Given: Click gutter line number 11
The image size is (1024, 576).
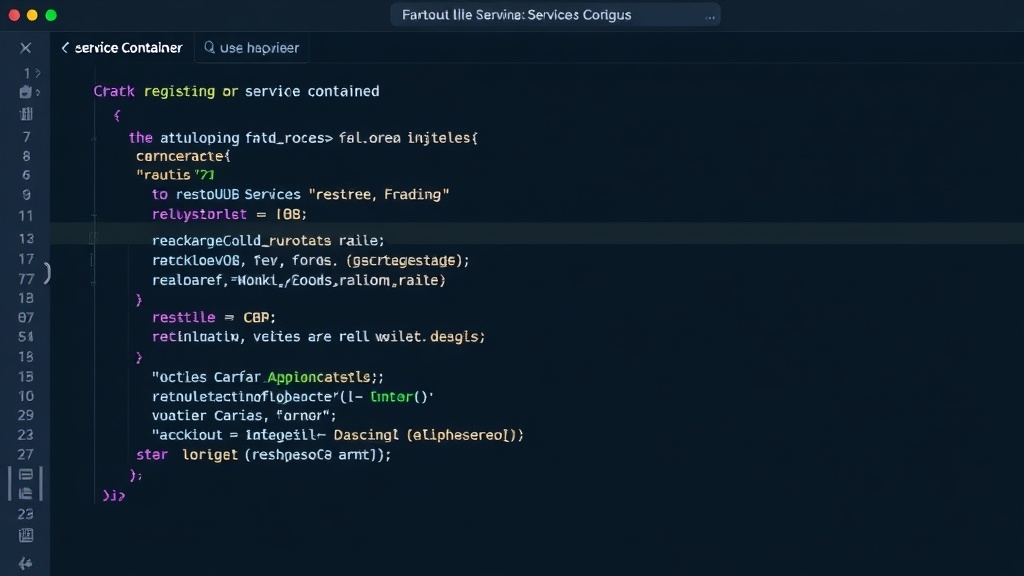Looking at the screenshot, I should click(x=25, y=216).
